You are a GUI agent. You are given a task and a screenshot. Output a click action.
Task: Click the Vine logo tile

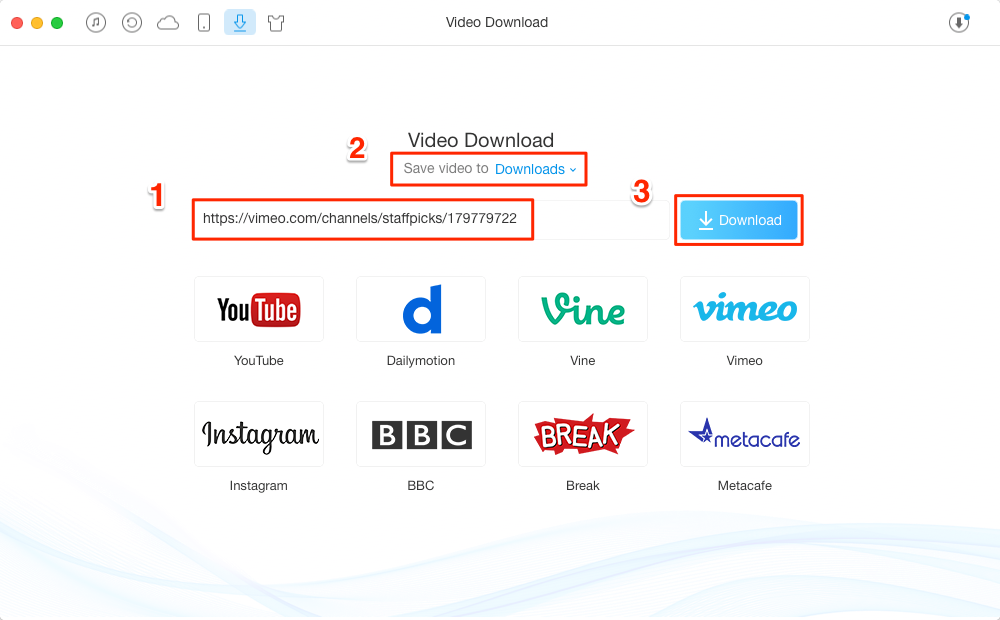pyautogui.click(x=583, y=309)
